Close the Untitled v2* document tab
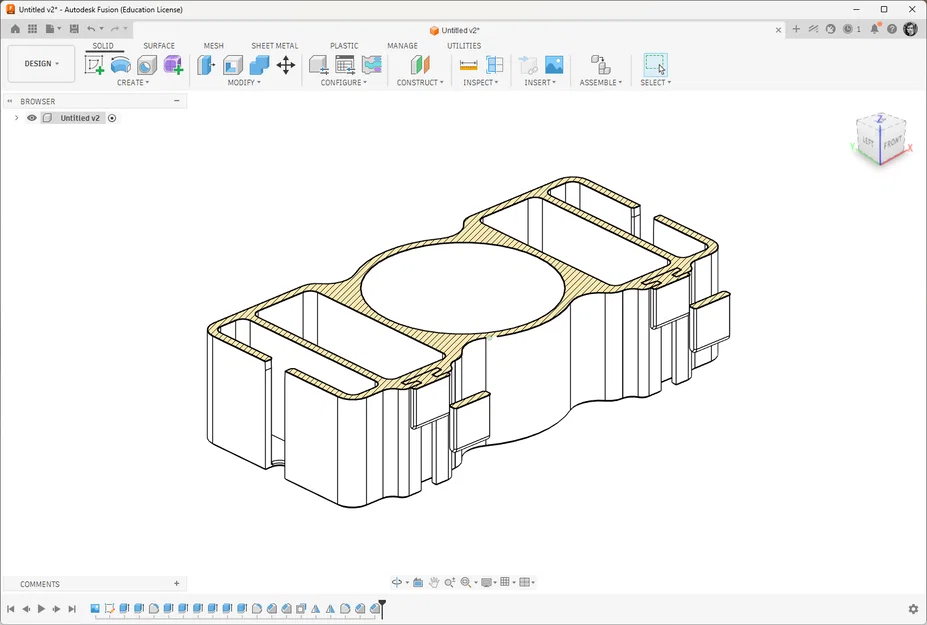This screenshot has height=625, width=927. click(x=778, y=30)
